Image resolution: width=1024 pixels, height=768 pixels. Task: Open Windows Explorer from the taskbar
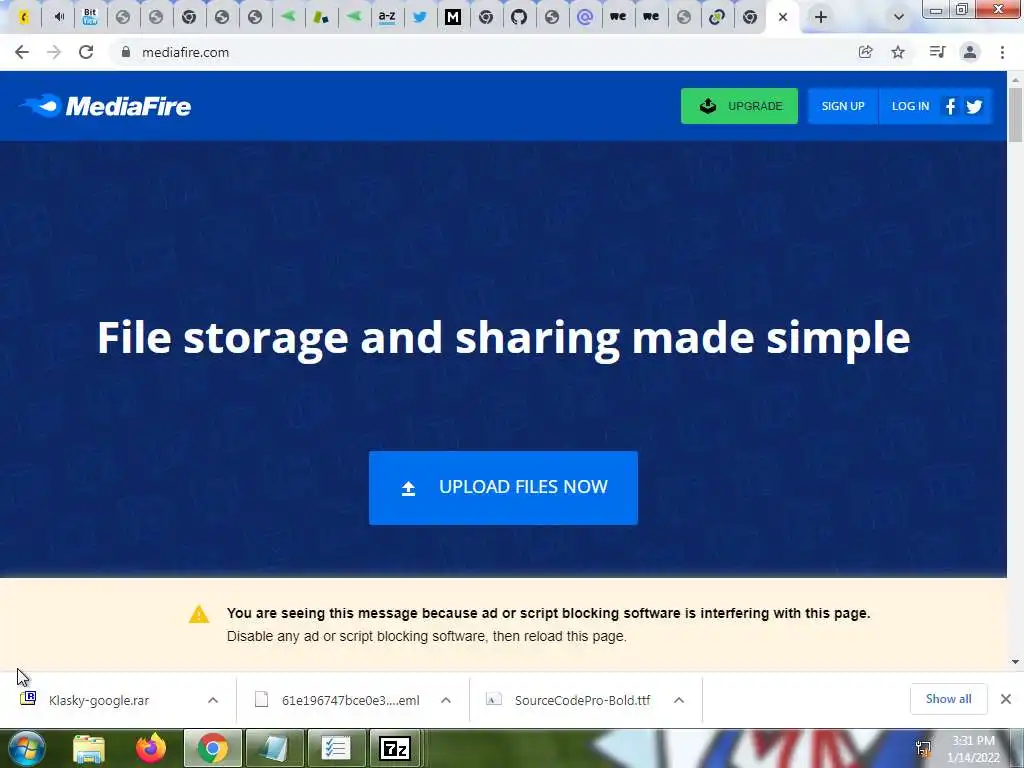89,748
